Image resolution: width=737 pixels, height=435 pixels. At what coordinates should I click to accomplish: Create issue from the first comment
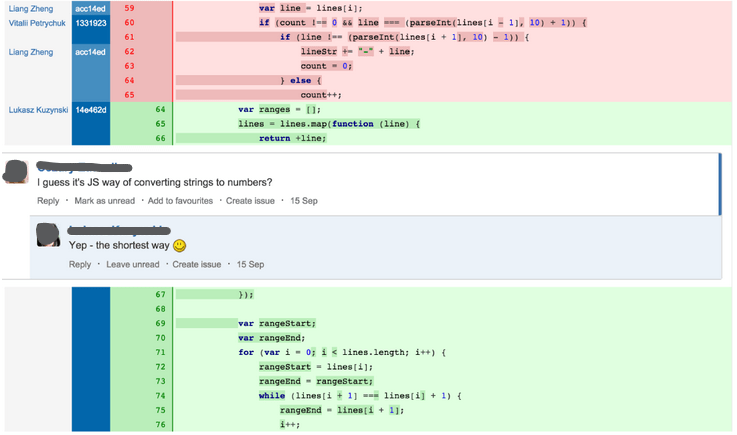(250, 201)
